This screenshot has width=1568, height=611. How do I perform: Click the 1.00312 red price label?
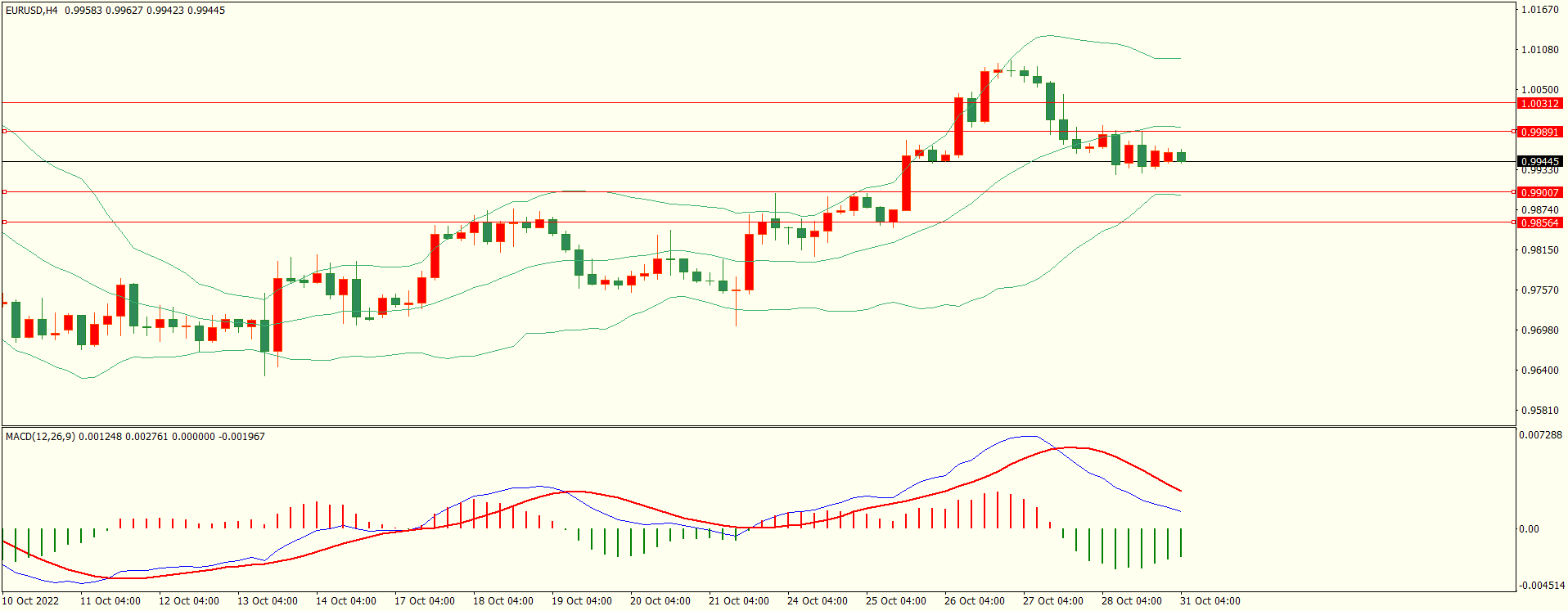tap(1539, 104)
